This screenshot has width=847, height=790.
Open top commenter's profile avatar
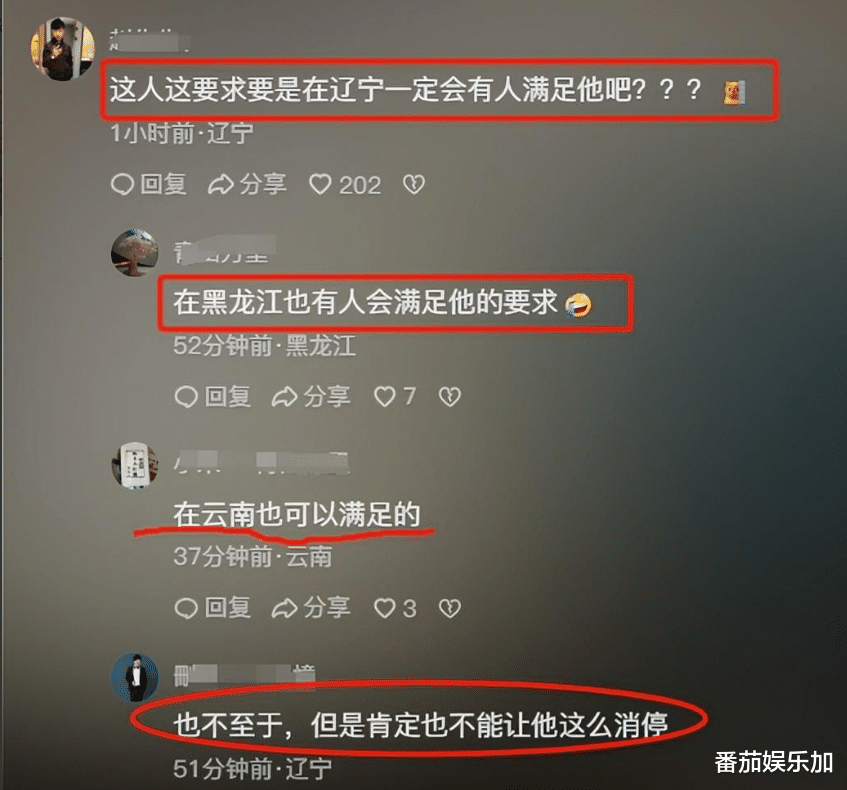62,49
